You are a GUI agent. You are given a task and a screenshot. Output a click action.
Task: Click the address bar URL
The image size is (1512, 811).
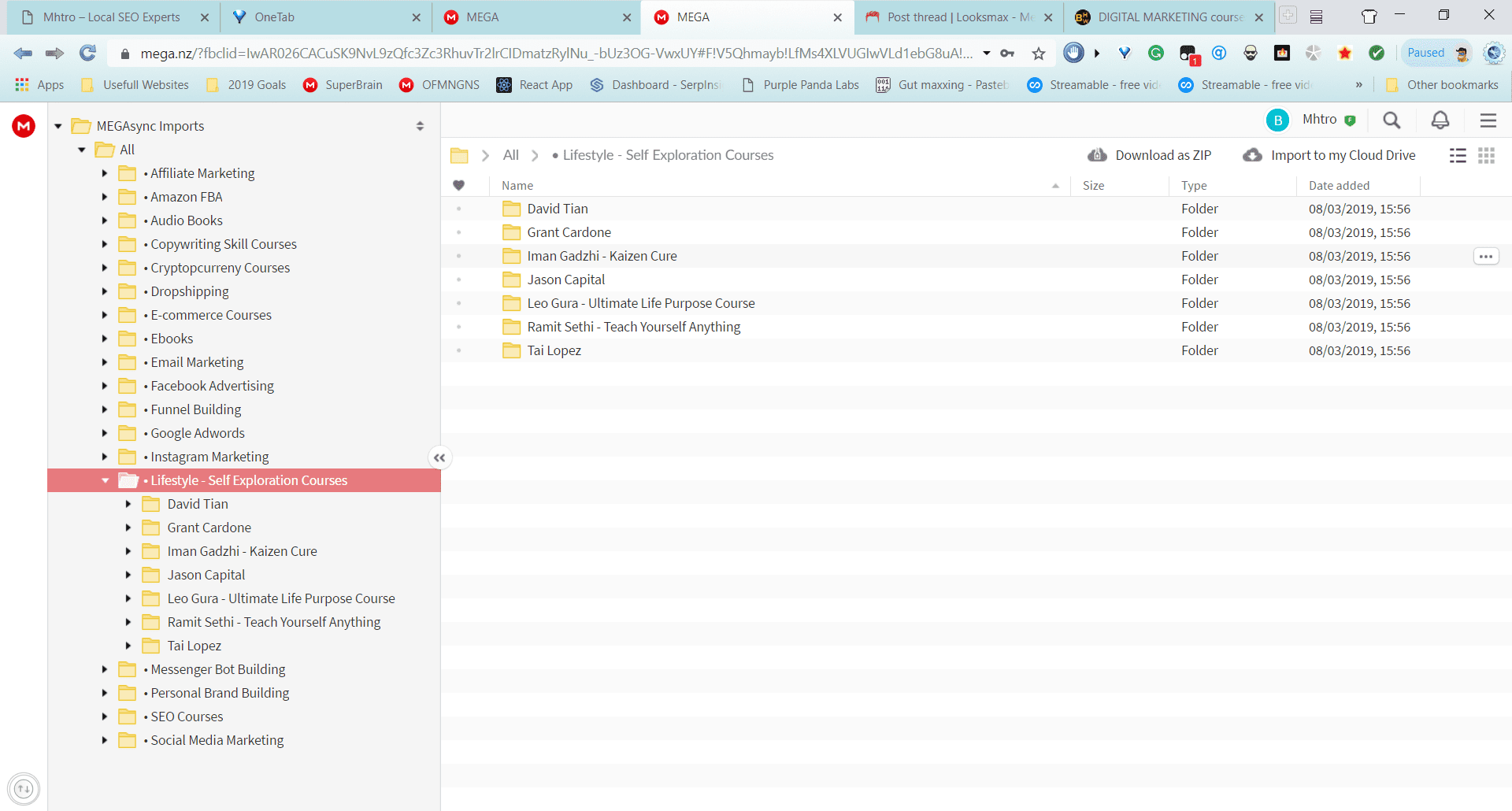(x=556, y=53)
